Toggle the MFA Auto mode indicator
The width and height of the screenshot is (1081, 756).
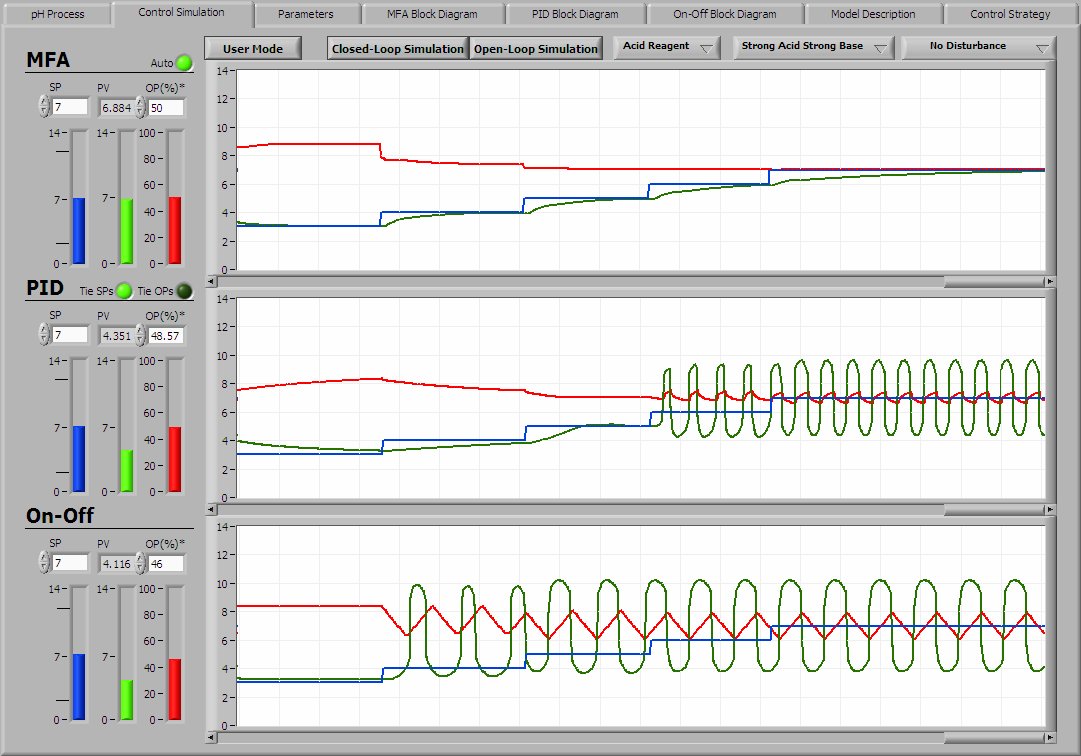[184, 63]
